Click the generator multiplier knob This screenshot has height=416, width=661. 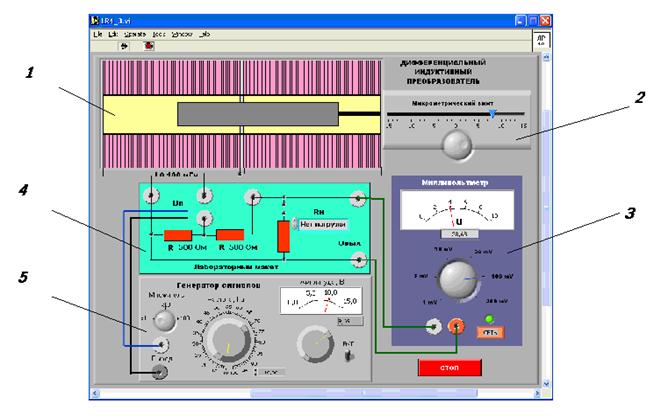click(x=164, y=321)
